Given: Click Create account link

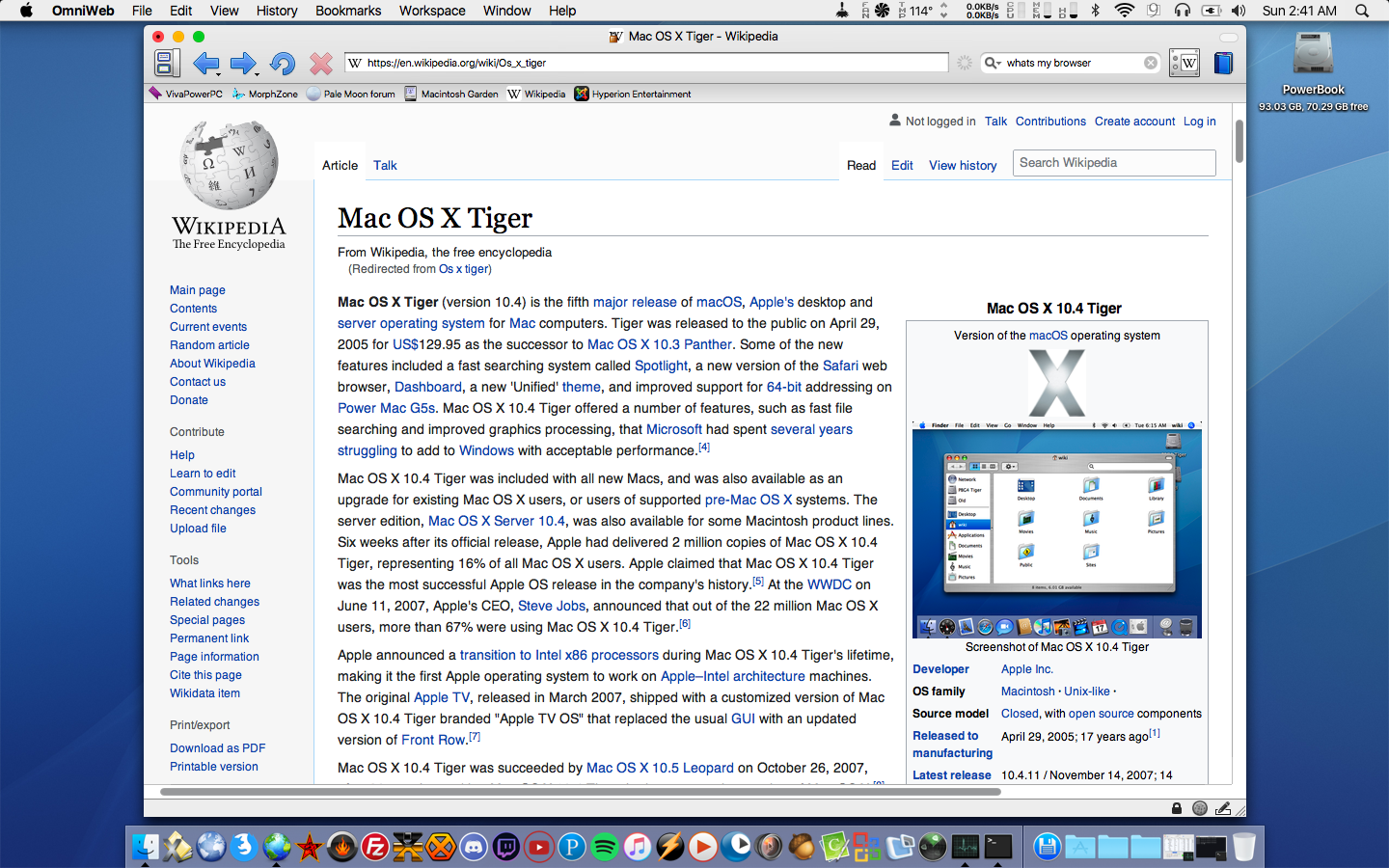Looking at the screenshot, I should click(1134, 122).
